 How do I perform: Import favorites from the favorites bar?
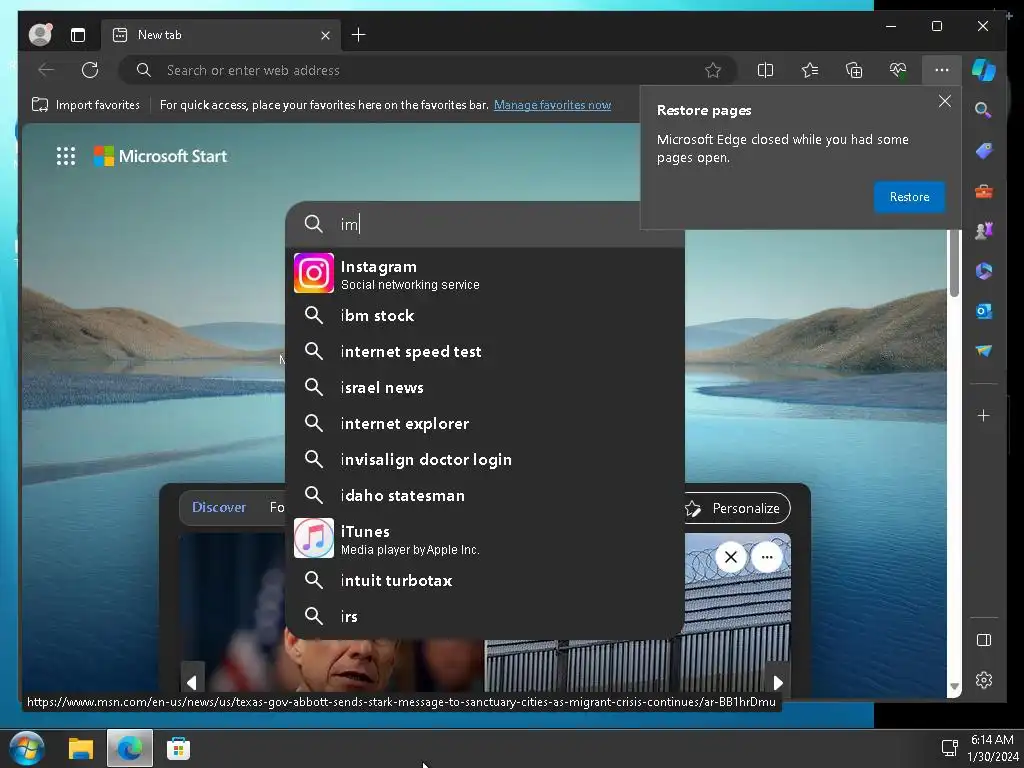86,104
